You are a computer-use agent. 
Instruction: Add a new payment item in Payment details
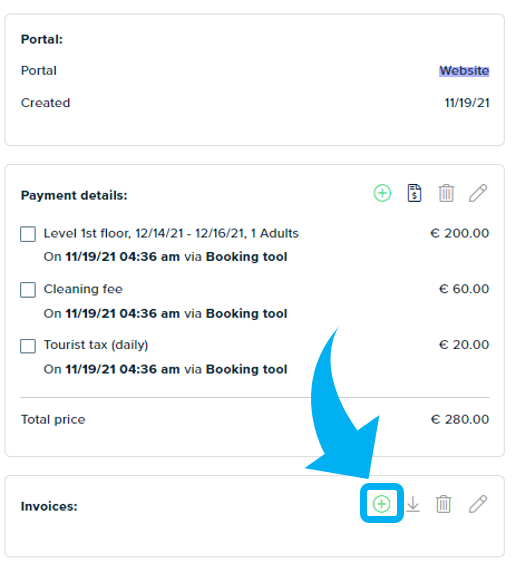point(382,193)
